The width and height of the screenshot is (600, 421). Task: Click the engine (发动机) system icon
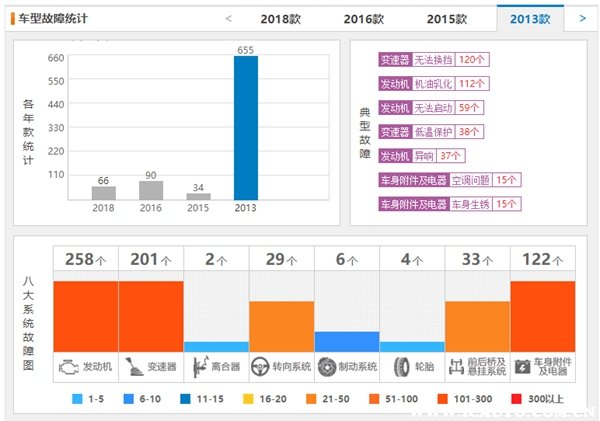point(67,367)
